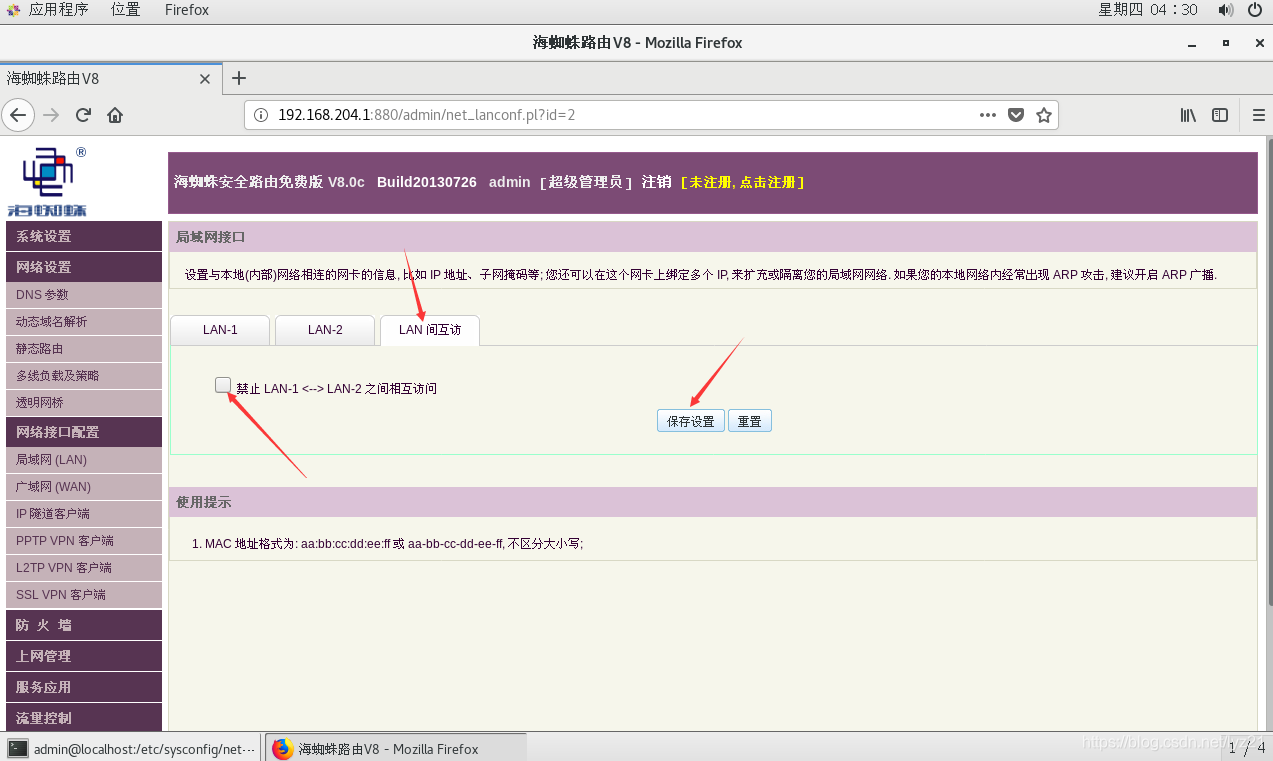The height and width of the screenshot is (761, 1273).
Task: Go to the Firefox home page icon
Action: (x=115, y=115)
